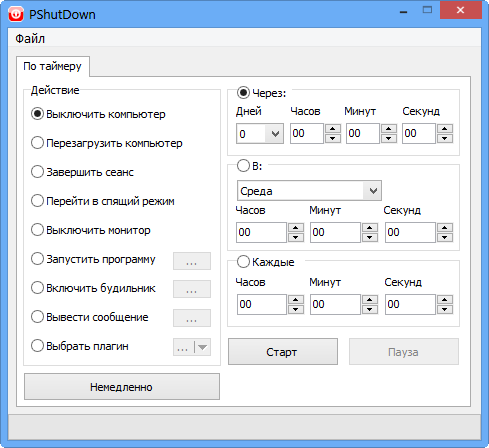Open the Файл menu
The width and height of the screenshot is (489, 448).
(30, 39)
